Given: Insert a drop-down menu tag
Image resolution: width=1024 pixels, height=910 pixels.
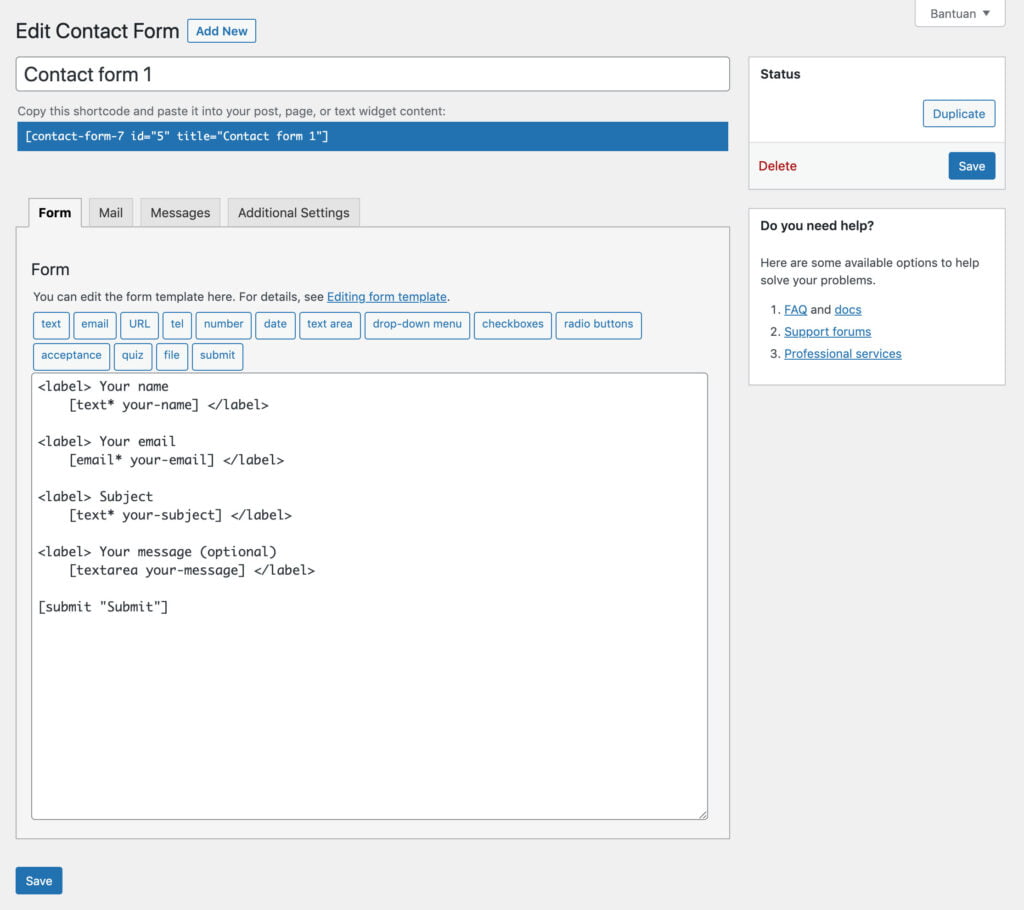Looking at the screenshot, I should (x=417, y=325).
